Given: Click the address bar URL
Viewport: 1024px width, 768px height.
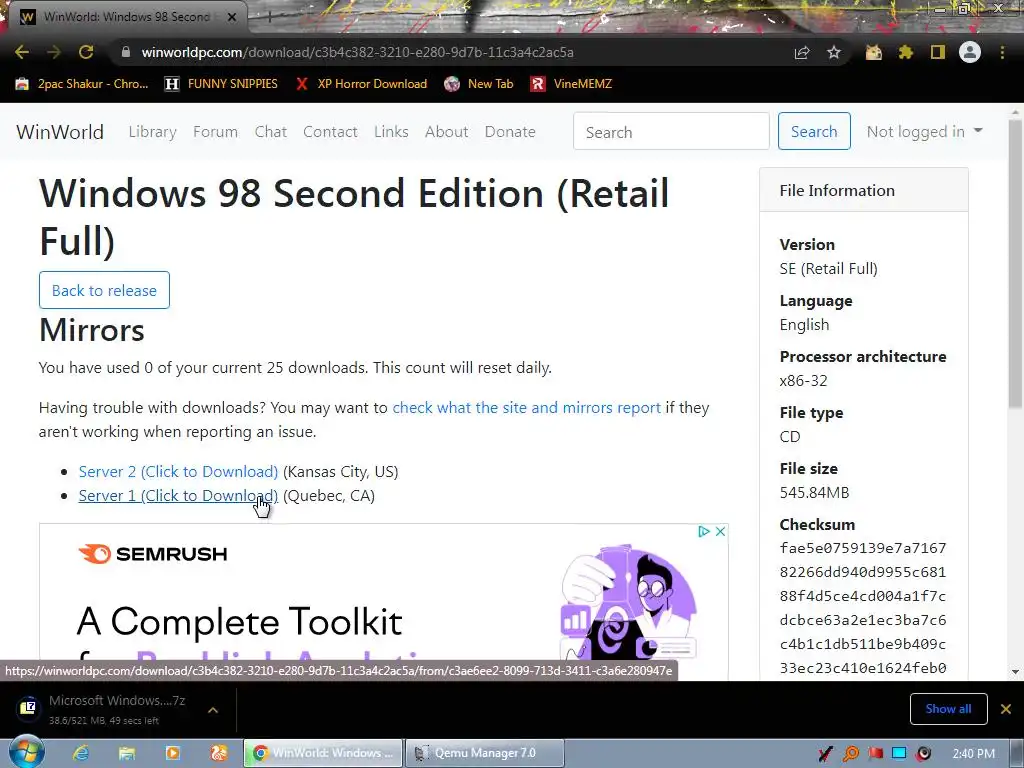Looking at the screenshot, I should 357,52.
